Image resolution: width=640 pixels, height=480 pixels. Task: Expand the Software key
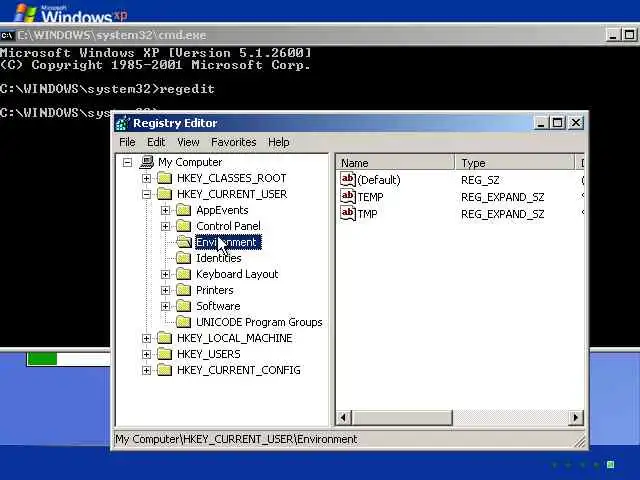click(x=165, y=306)
